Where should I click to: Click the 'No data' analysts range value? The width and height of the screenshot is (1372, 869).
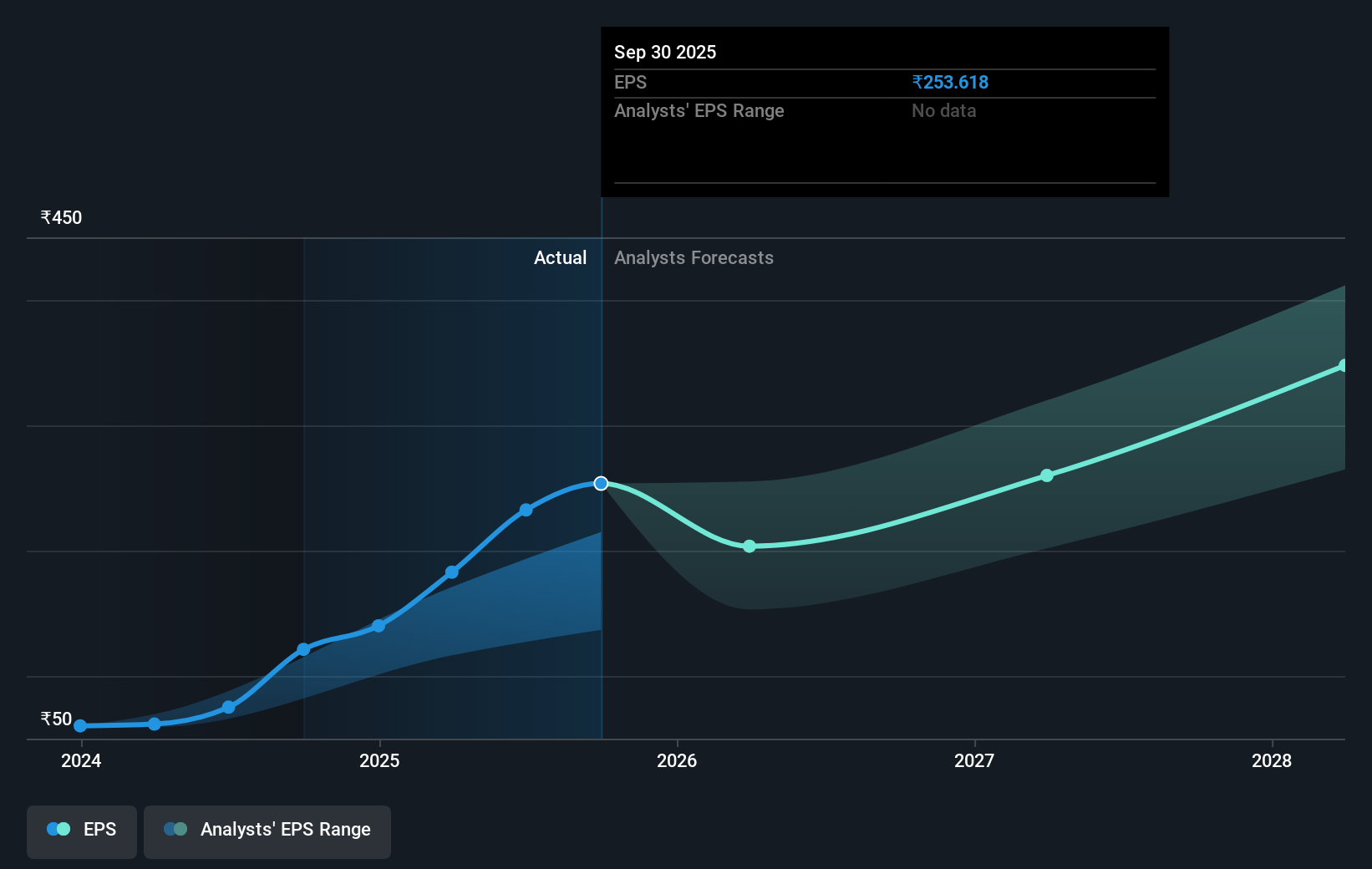tap(943, 110)
